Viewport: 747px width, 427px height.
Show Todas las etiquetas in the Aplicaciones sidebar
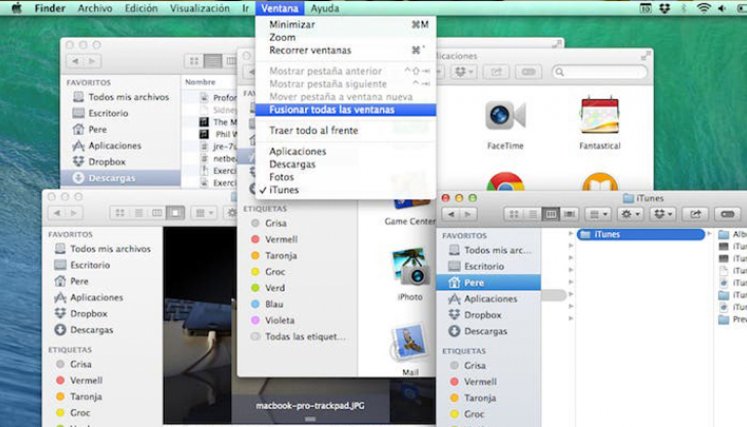[x=299, y=336]
